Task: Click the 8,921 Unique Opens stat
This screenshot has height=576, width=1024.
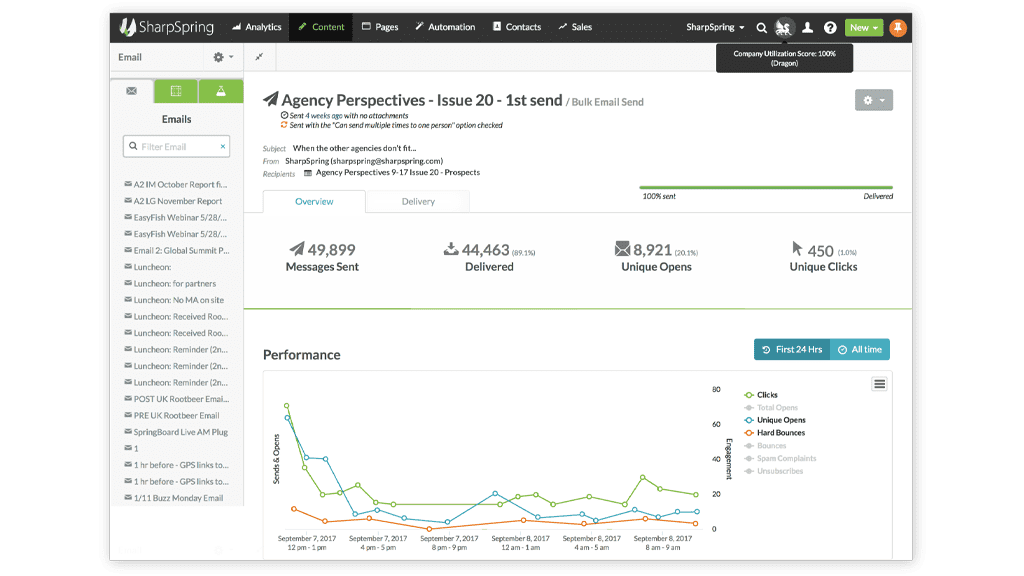Action: (x=656, y=257)
